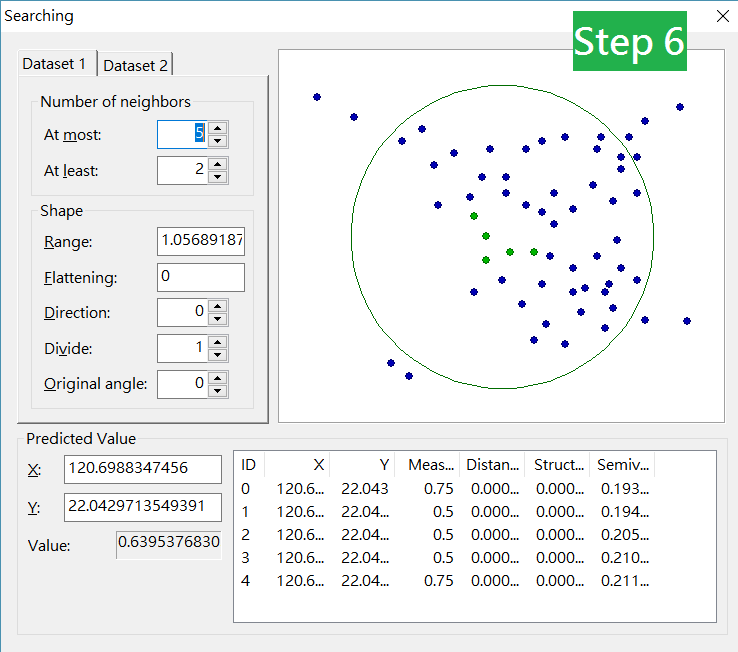Select neighbor row with ID 2
738x652 pixels.
click(445, 535)
